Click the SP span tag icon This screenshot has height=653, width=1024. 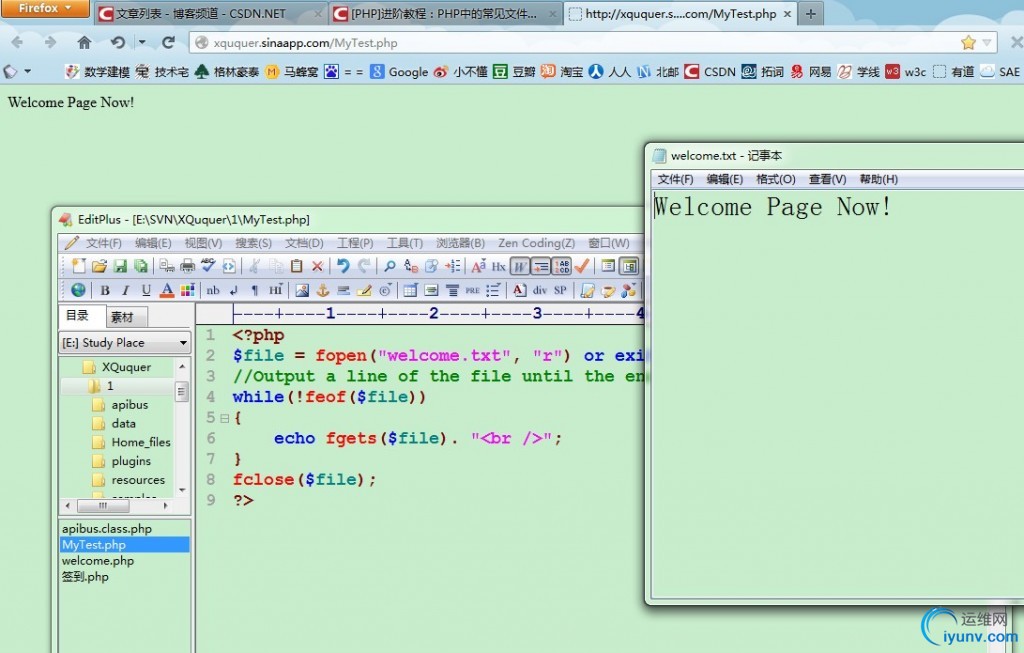[560, 291]
